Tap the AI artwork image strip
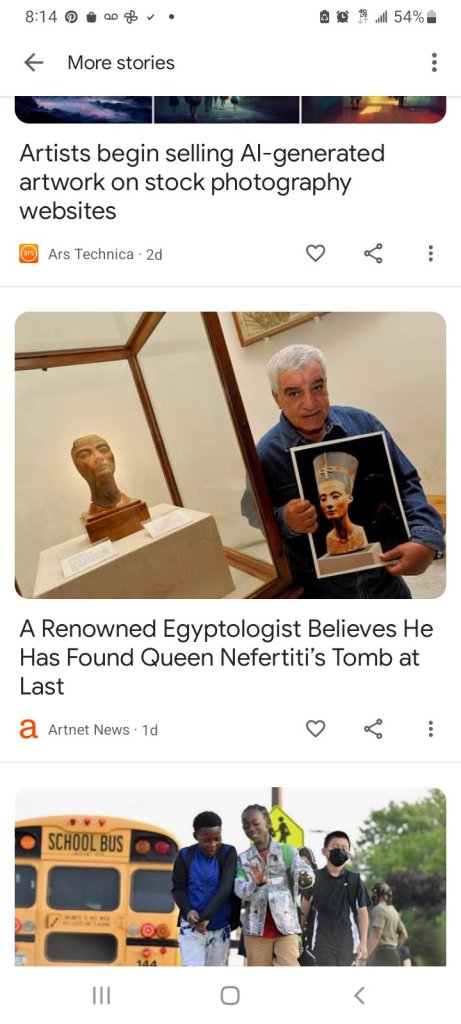 [230, 110]
